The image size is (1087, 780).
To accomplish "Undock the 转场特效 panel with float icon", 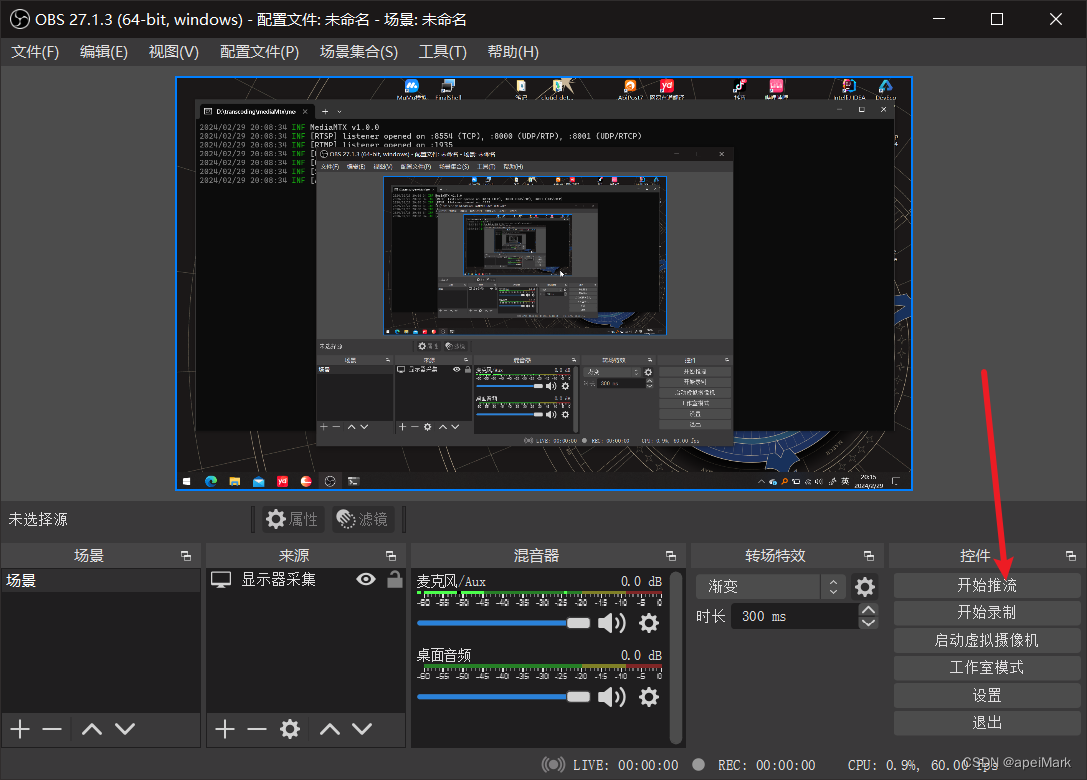I will coord(869,556).
